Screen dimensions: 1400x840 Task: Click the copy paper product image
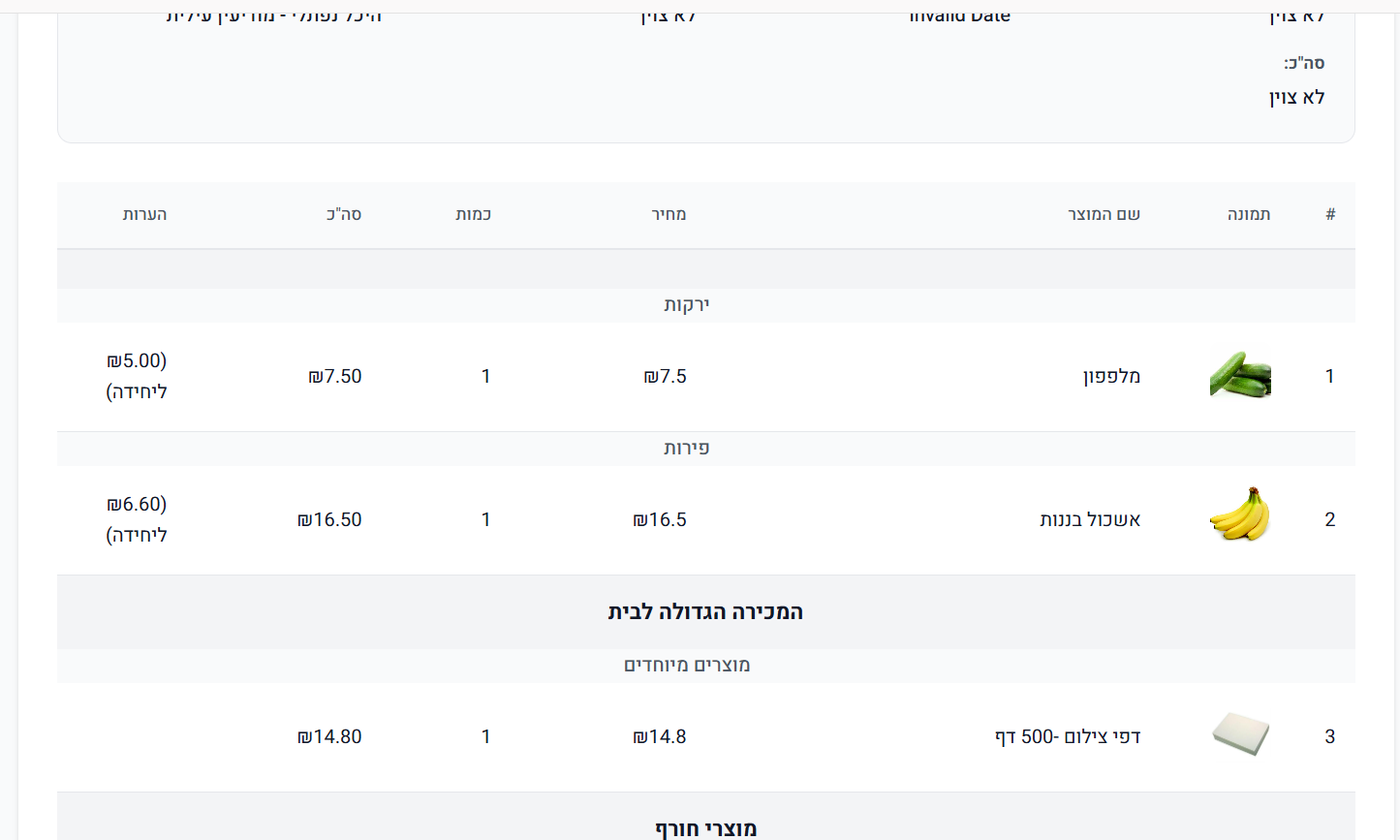[x=1240, y=733]
